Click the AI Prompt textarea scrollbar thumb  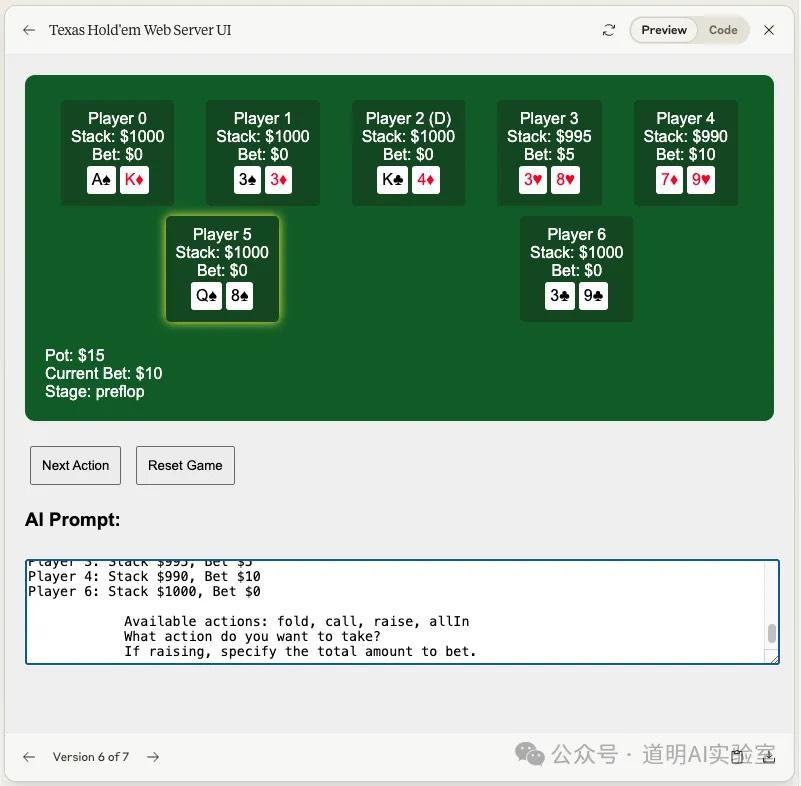pyautogui.click(x=771, y=634)
